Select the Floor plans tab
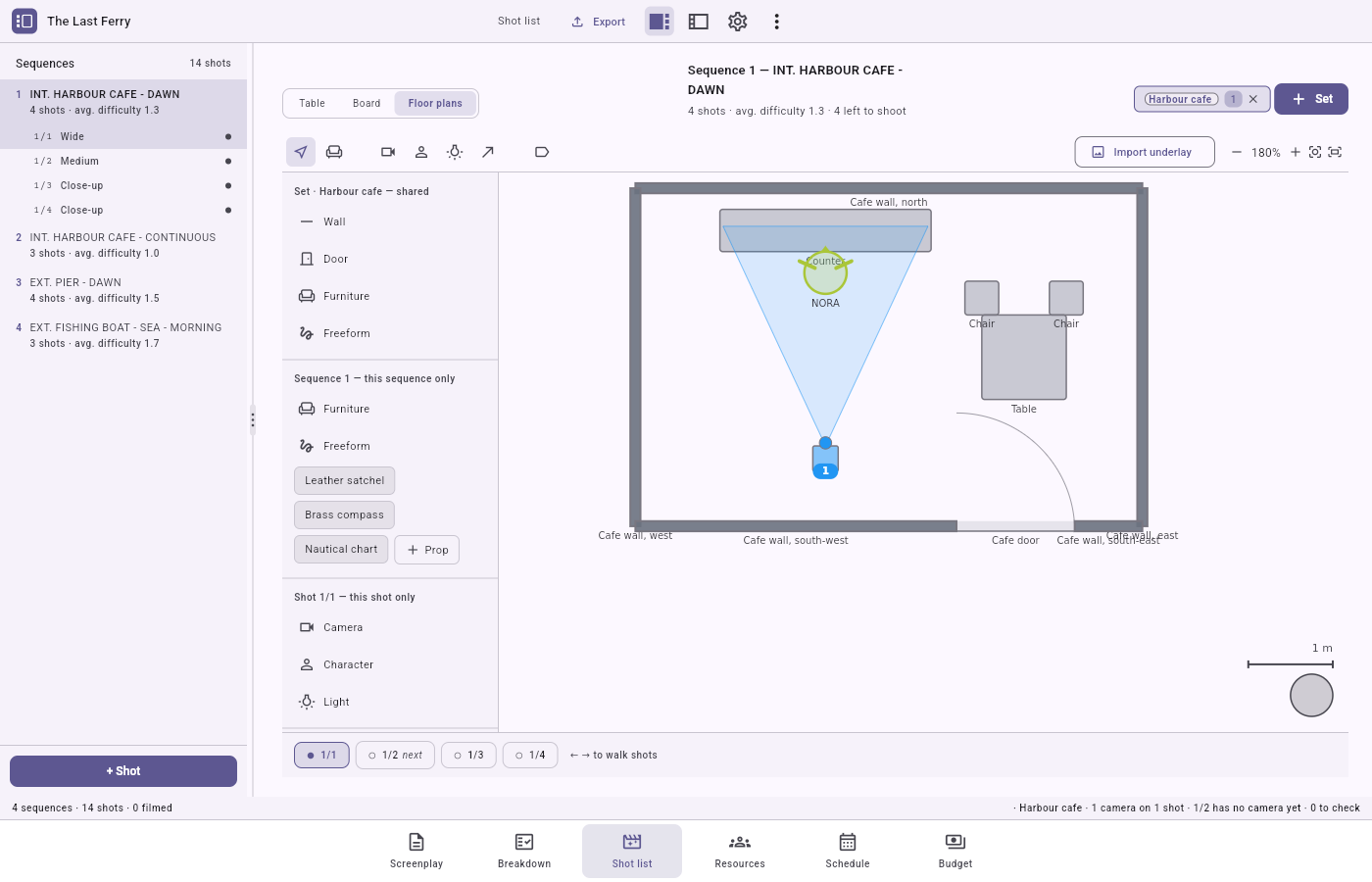 tap(435, 103)
